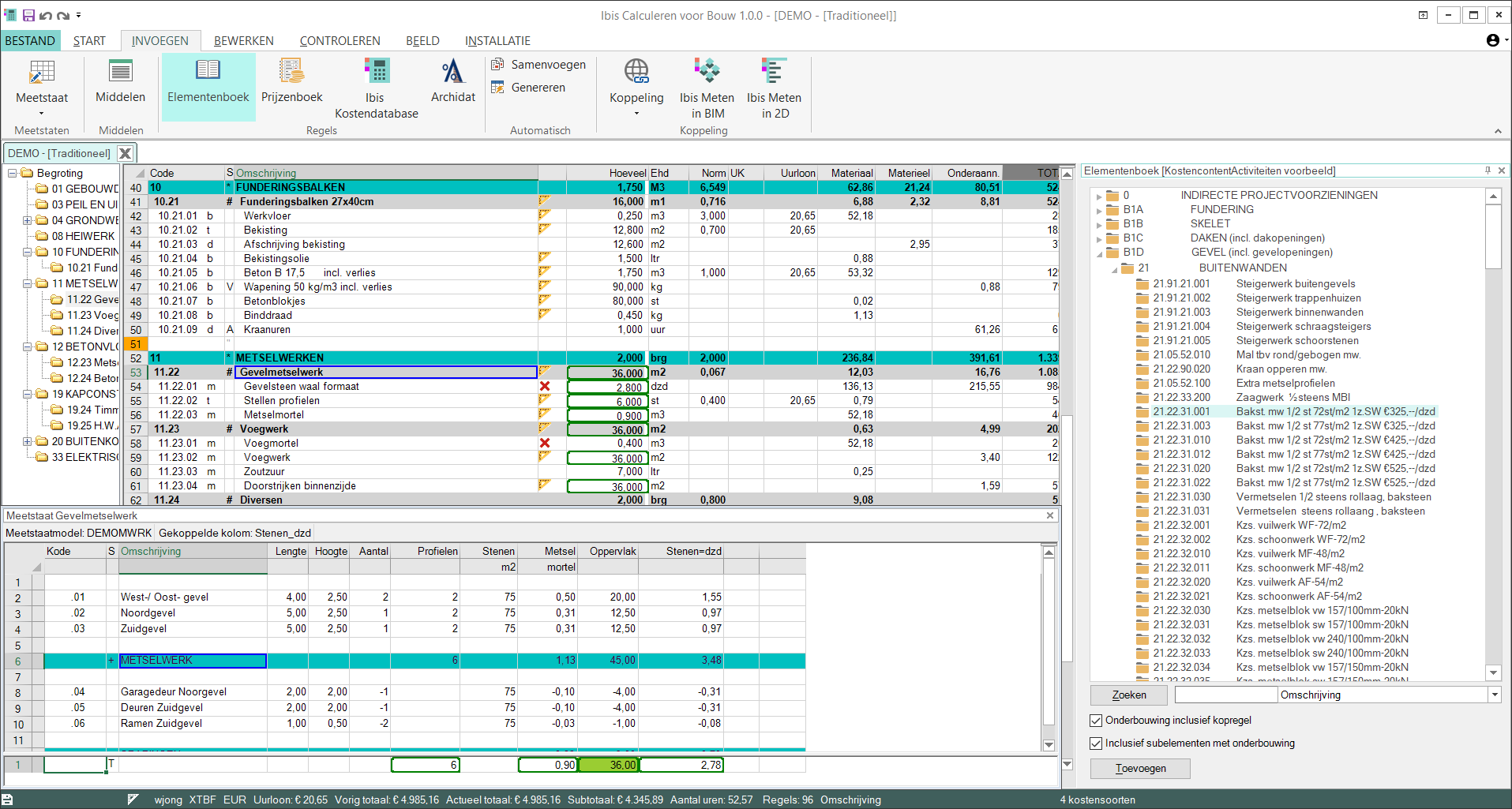Open the Omschrijving search field dropdown
Screen dimensions: 1512x809
(x=1494, y=695)
